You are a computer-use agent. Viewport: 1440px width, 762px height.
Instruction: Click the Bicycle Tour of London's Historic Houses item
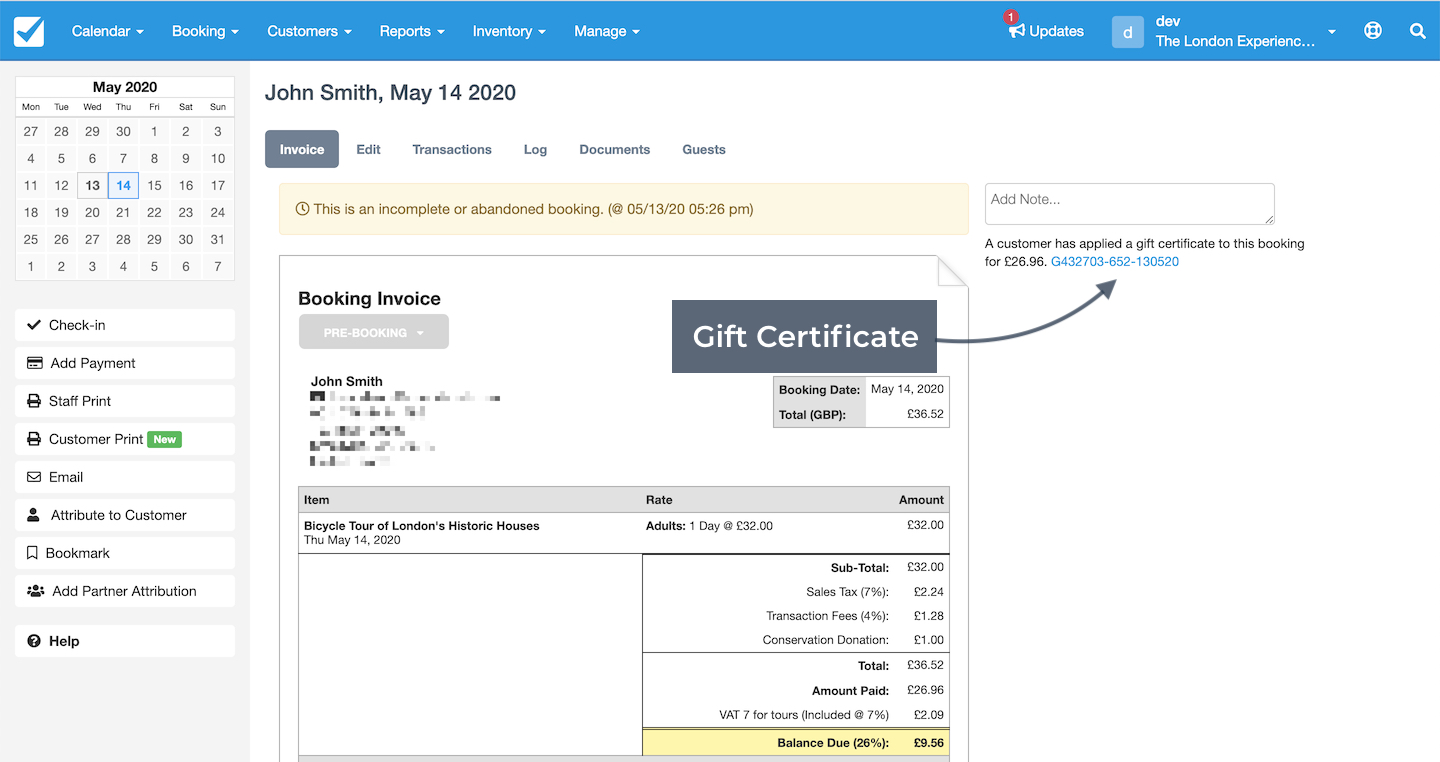click(422, 526)
